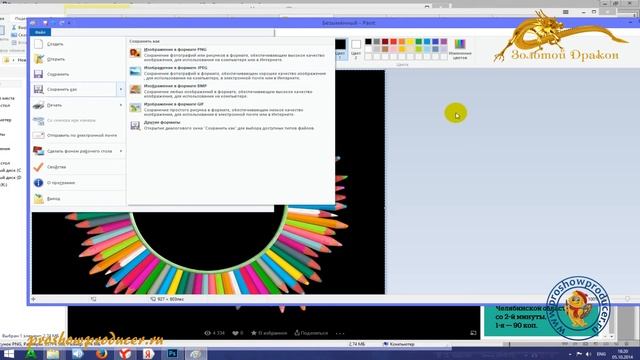The height and width of the screenshot is (360, 640).
Task: Open File Explorer folder icon on taskbar
Action: click(53, 353)
